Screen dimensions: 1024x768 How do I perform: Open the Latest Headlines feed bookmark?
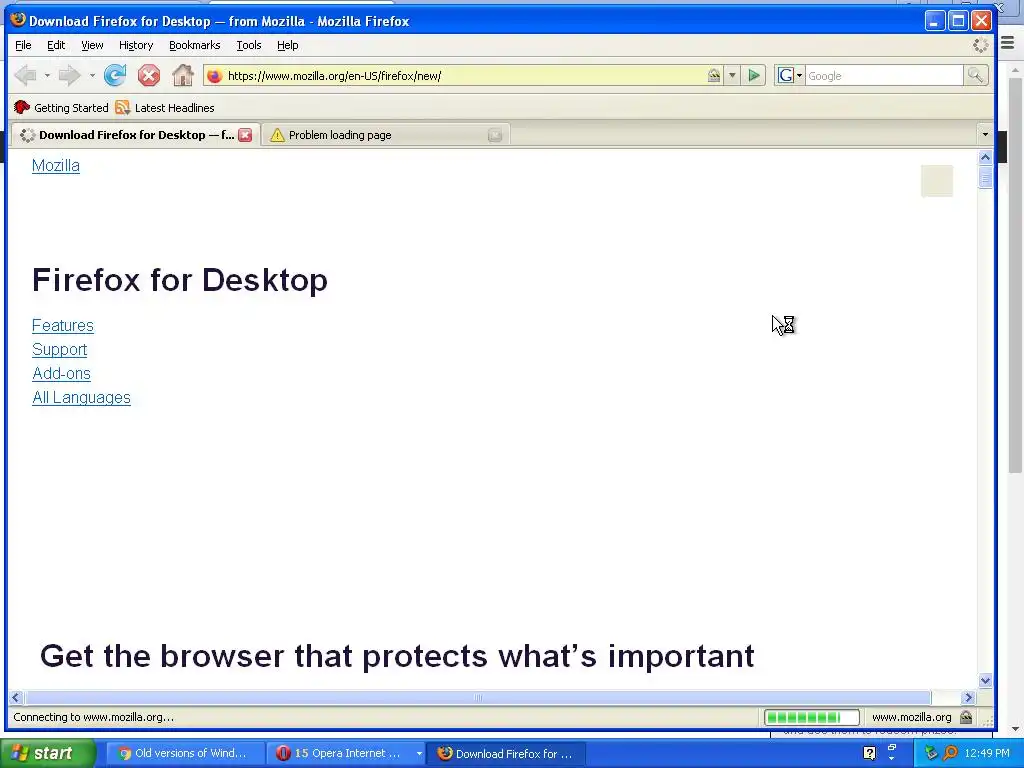tap(165, 108)
